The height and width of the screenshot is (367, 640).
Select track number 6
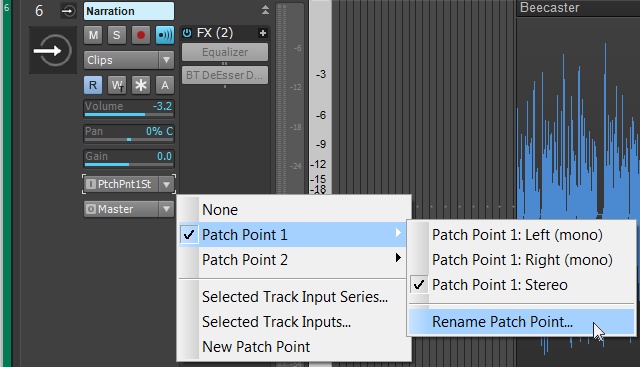(x=39, y=11)
